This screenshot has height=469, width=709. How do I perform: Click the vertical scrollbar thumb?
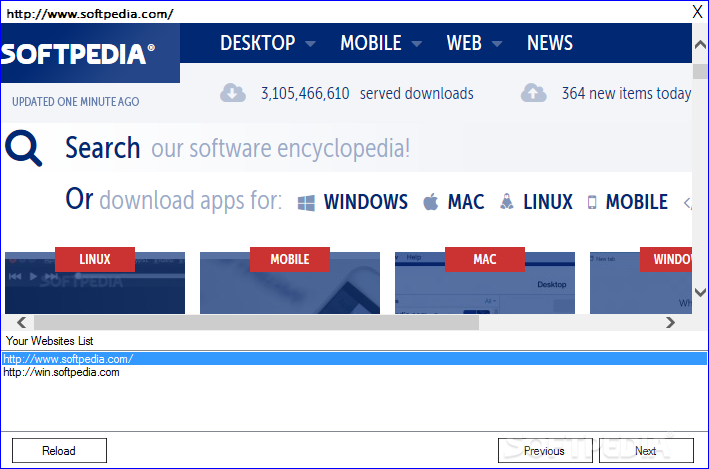click(x=700, y=71)
